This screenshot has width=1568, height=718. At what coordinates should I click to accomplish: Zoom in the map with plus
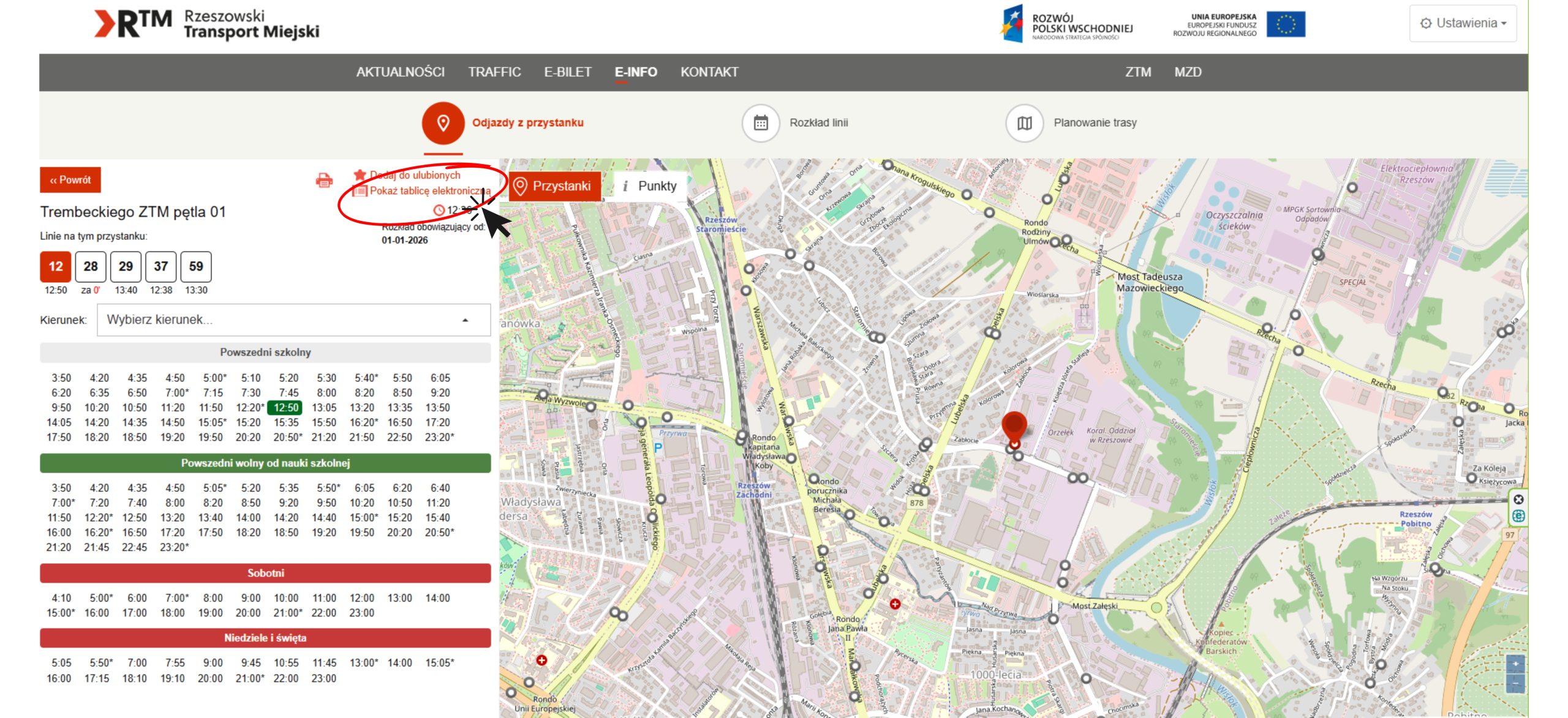tap(1515, 664)
